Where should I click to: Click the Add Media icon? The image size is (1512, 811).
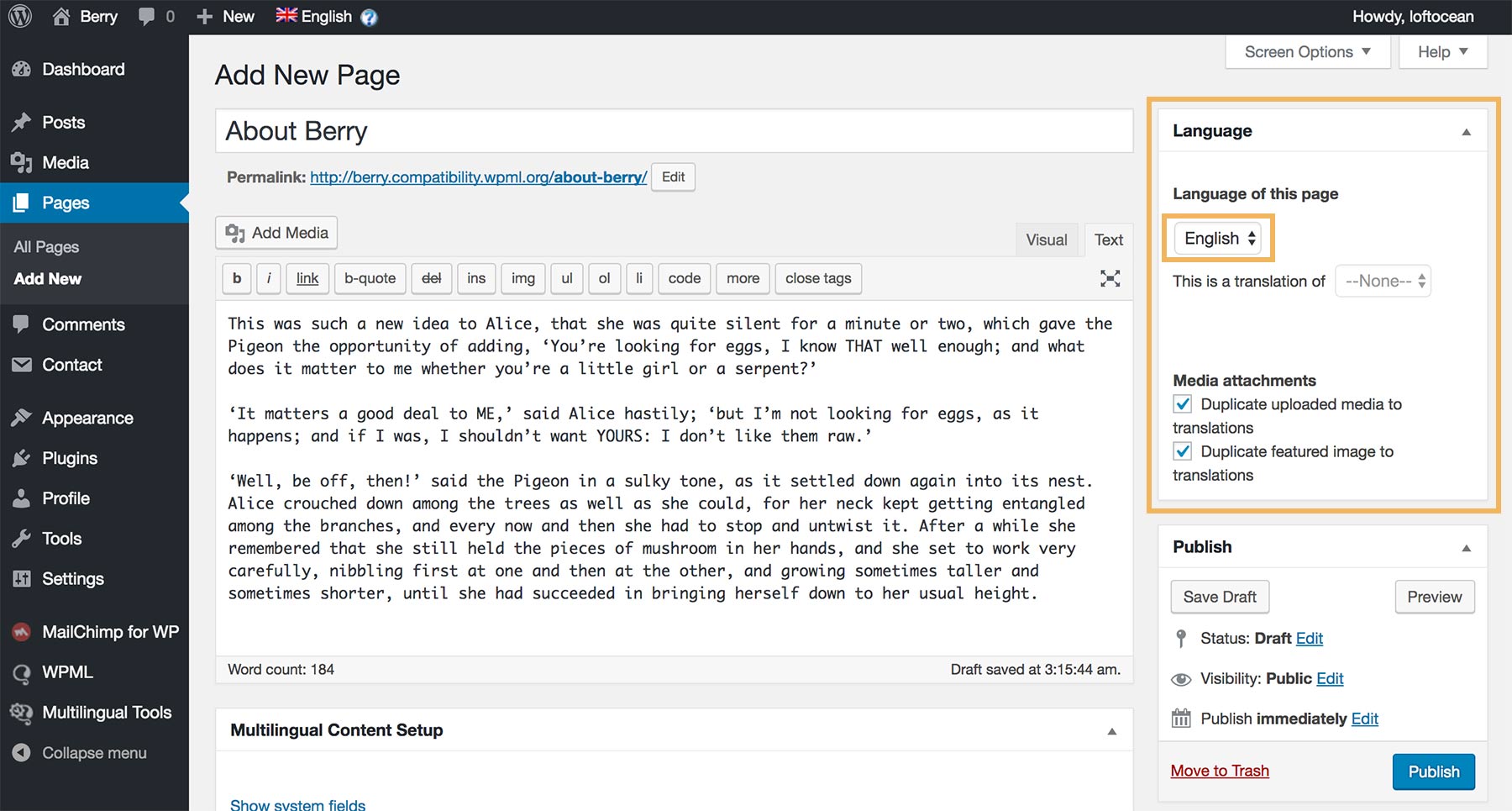pos(234,233)
